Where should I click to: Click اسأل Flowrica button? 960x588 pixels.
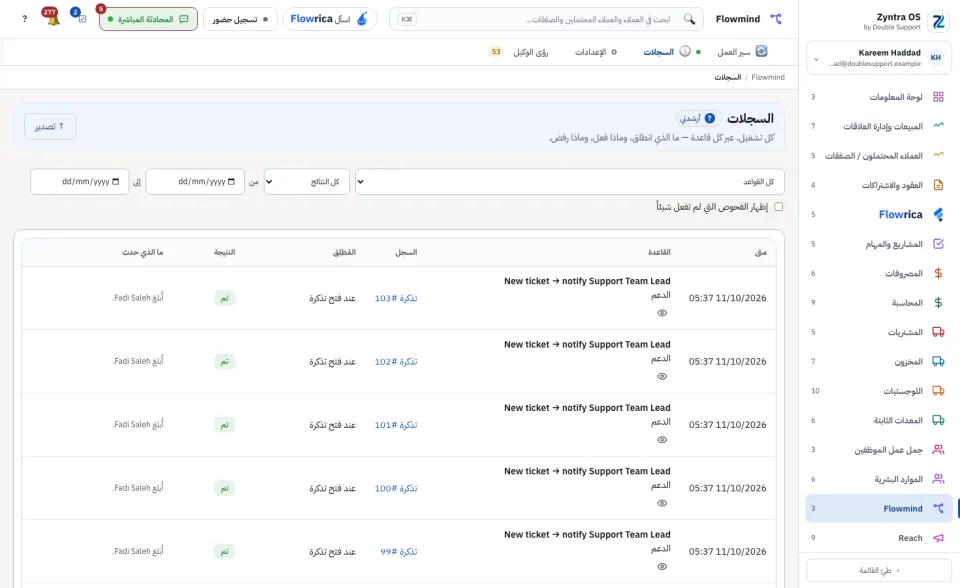click(x=329, y=19)
